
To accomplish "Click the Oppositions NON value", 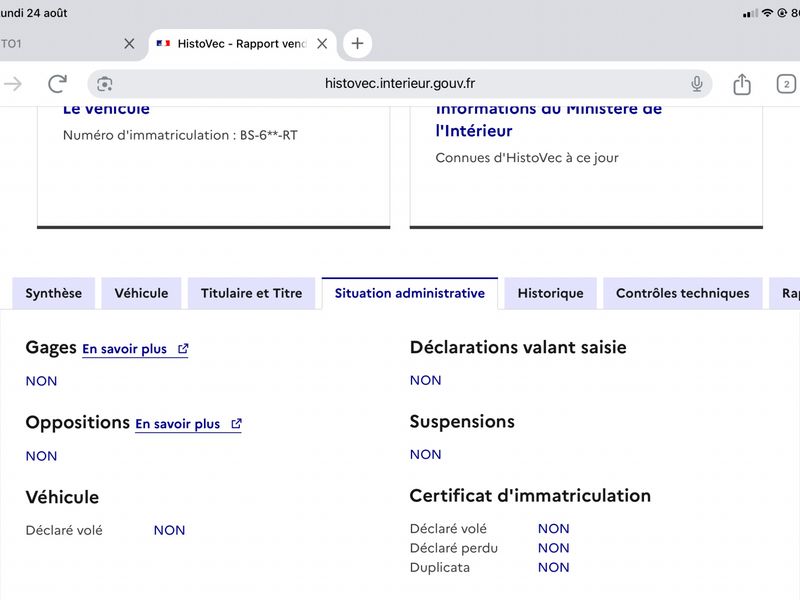I will 41,456.
